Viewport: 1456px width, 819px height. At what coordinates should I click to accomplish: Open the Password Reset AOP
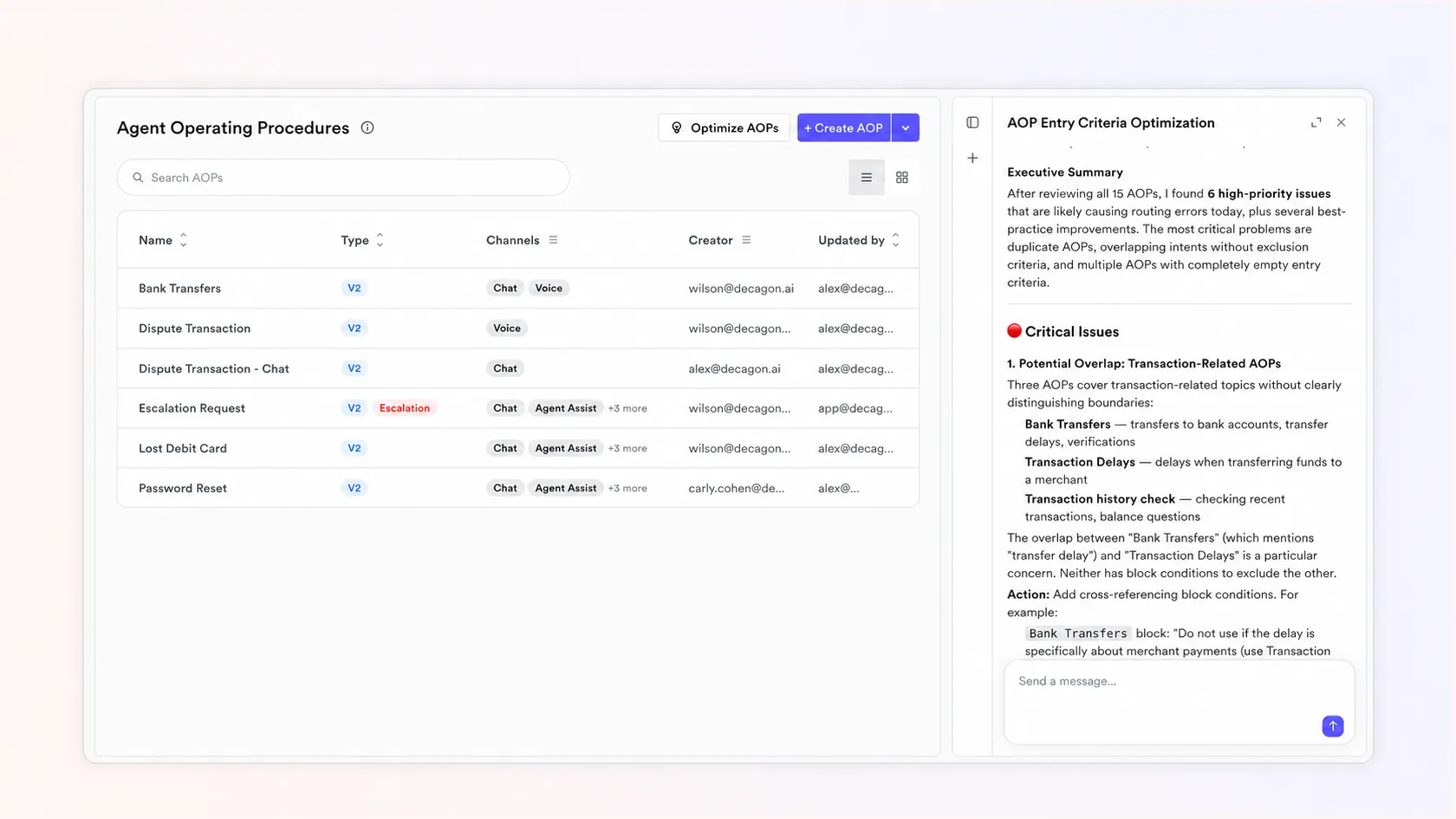(x=518, y=488)
